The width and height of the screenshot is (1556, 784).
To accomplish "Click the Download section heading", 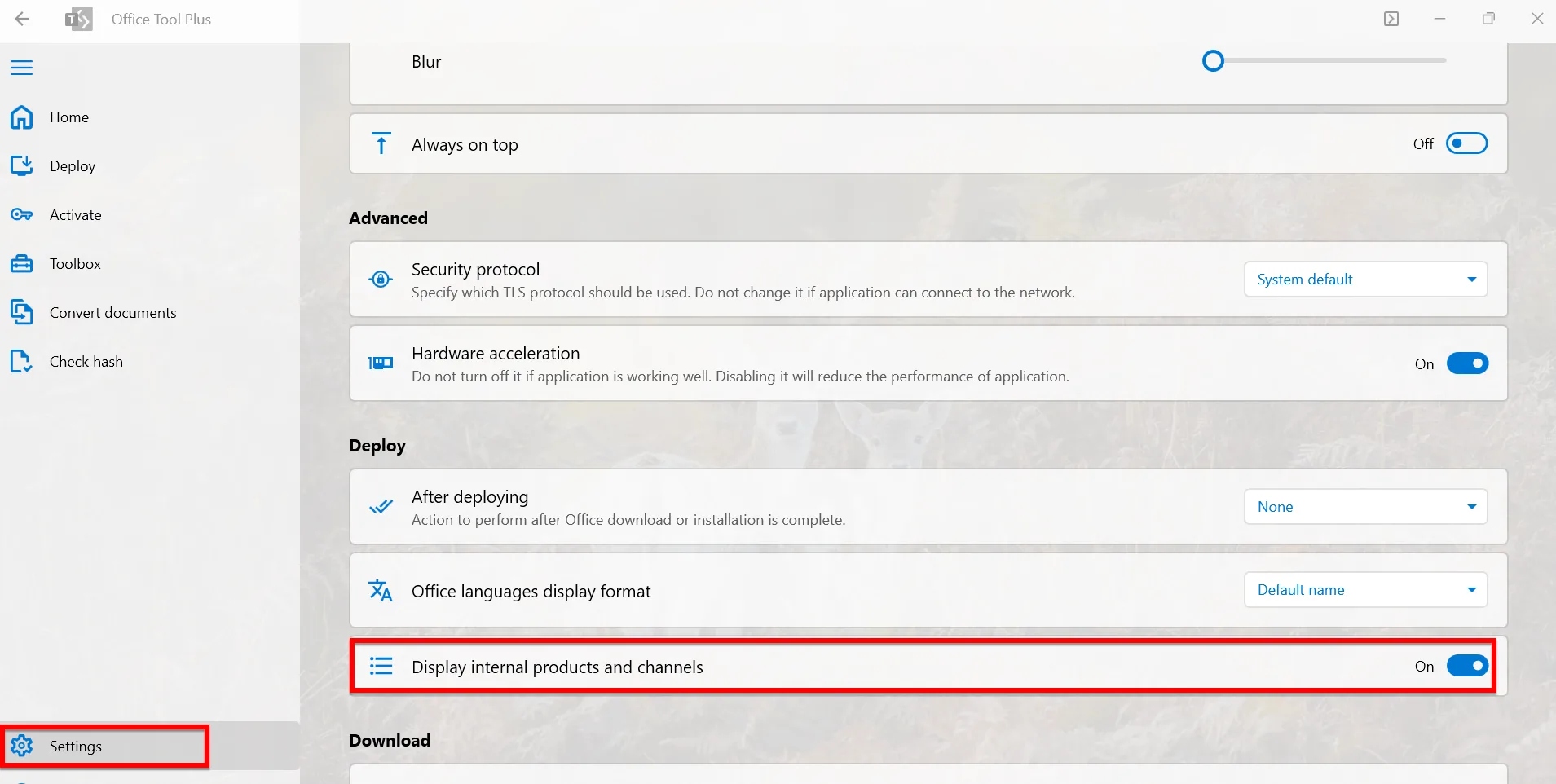I will pyautogui.click(x=390, y=741).
